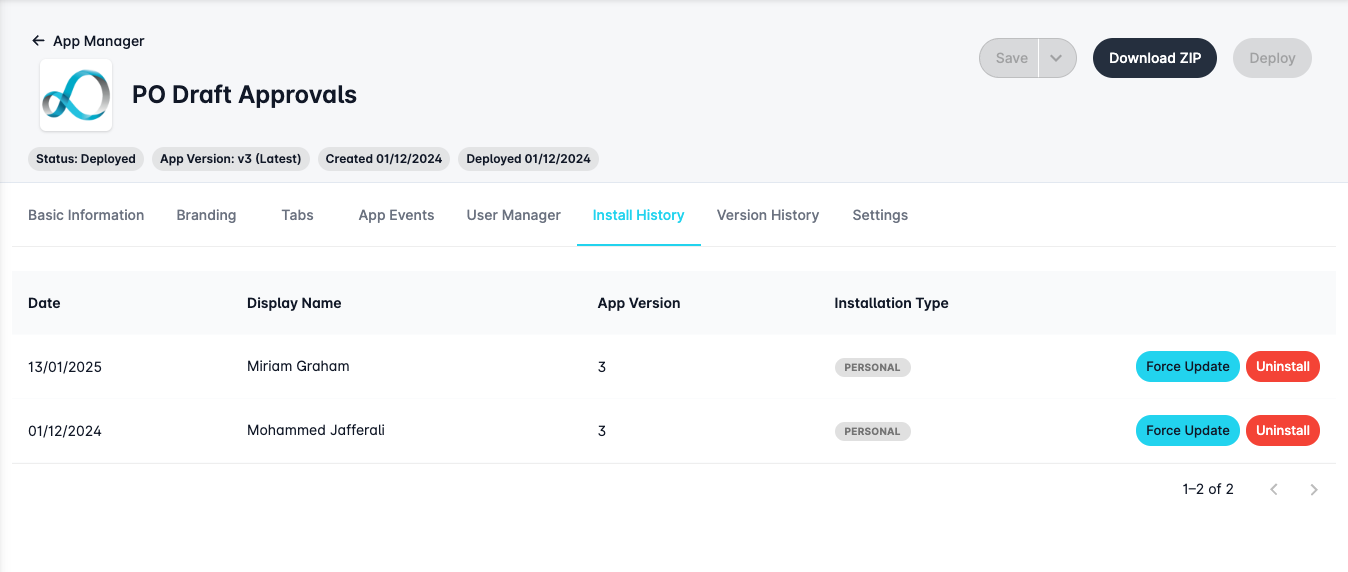Open the Version History tab
The height and width of the screenshot is (572, 1348).
point(767,215)
